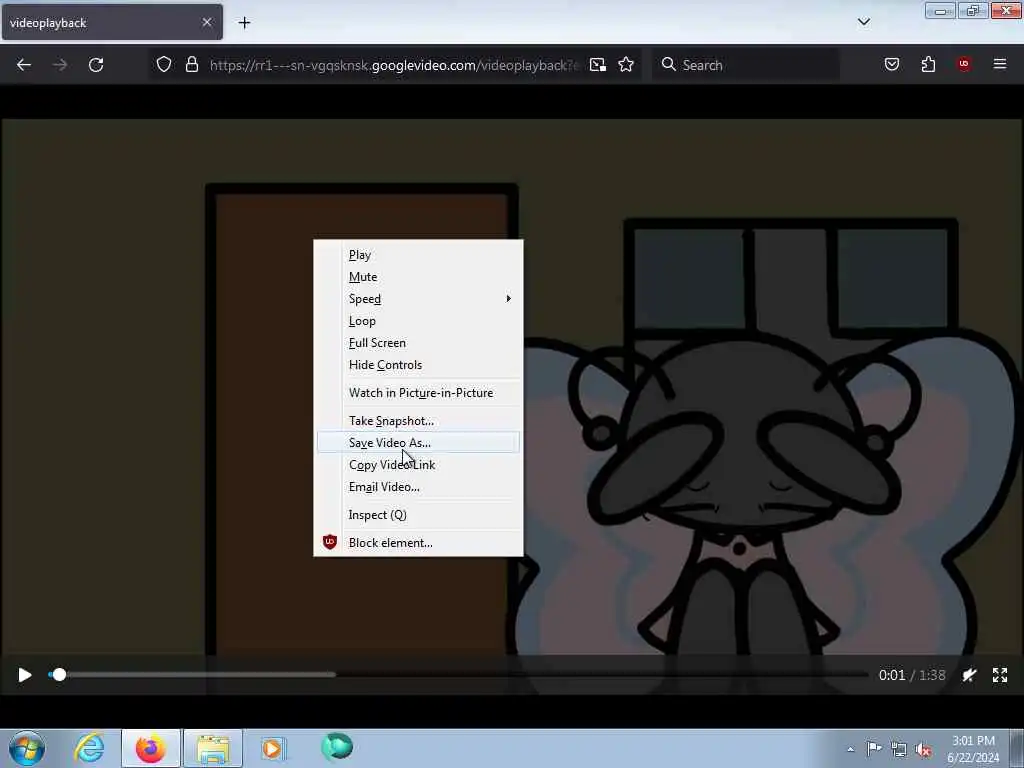This screenshot has width=1024, height=768.
Task: Open the Pocket save icon
Action: 892,64
